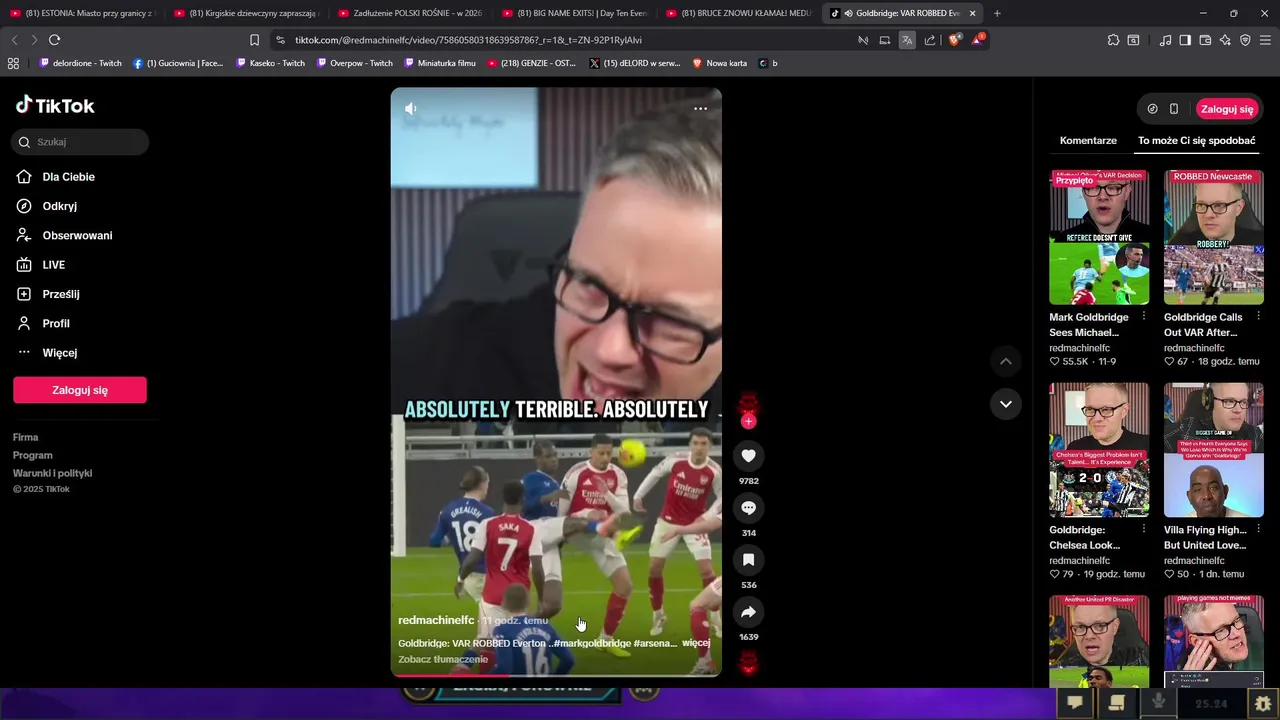Bookmark this page in address bar
Image resolution: width=1280 pixels, height=720 pixels.
click(254, 40)
